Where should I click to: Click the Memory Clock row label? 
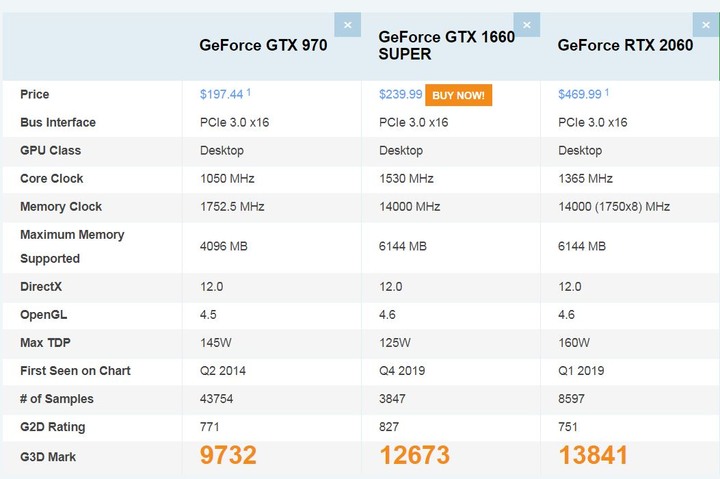click(61, 207)
